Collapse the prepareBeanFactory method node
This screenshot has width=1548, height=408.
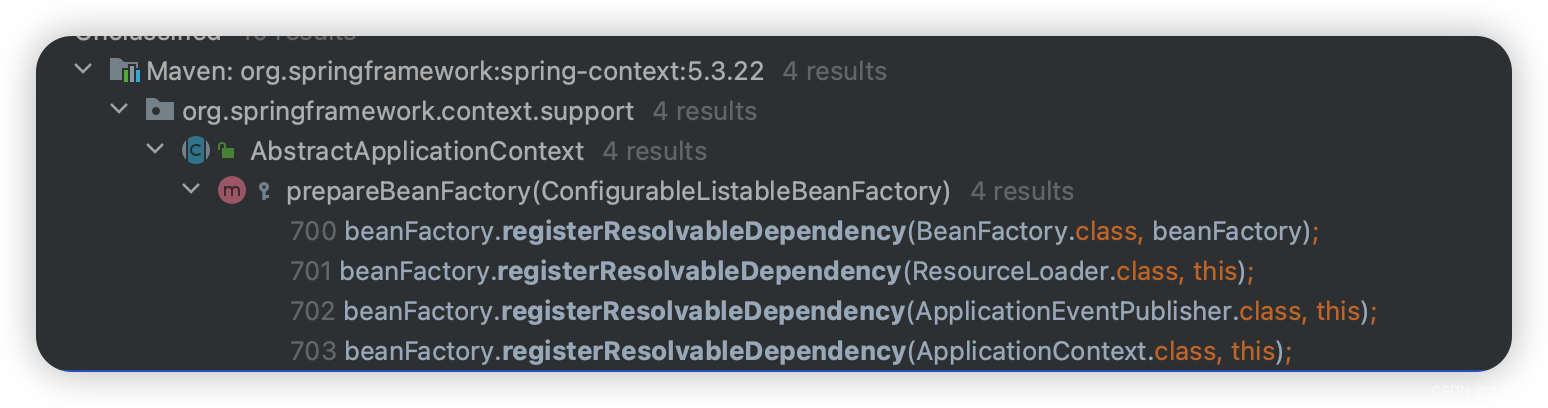click(191, 190)
